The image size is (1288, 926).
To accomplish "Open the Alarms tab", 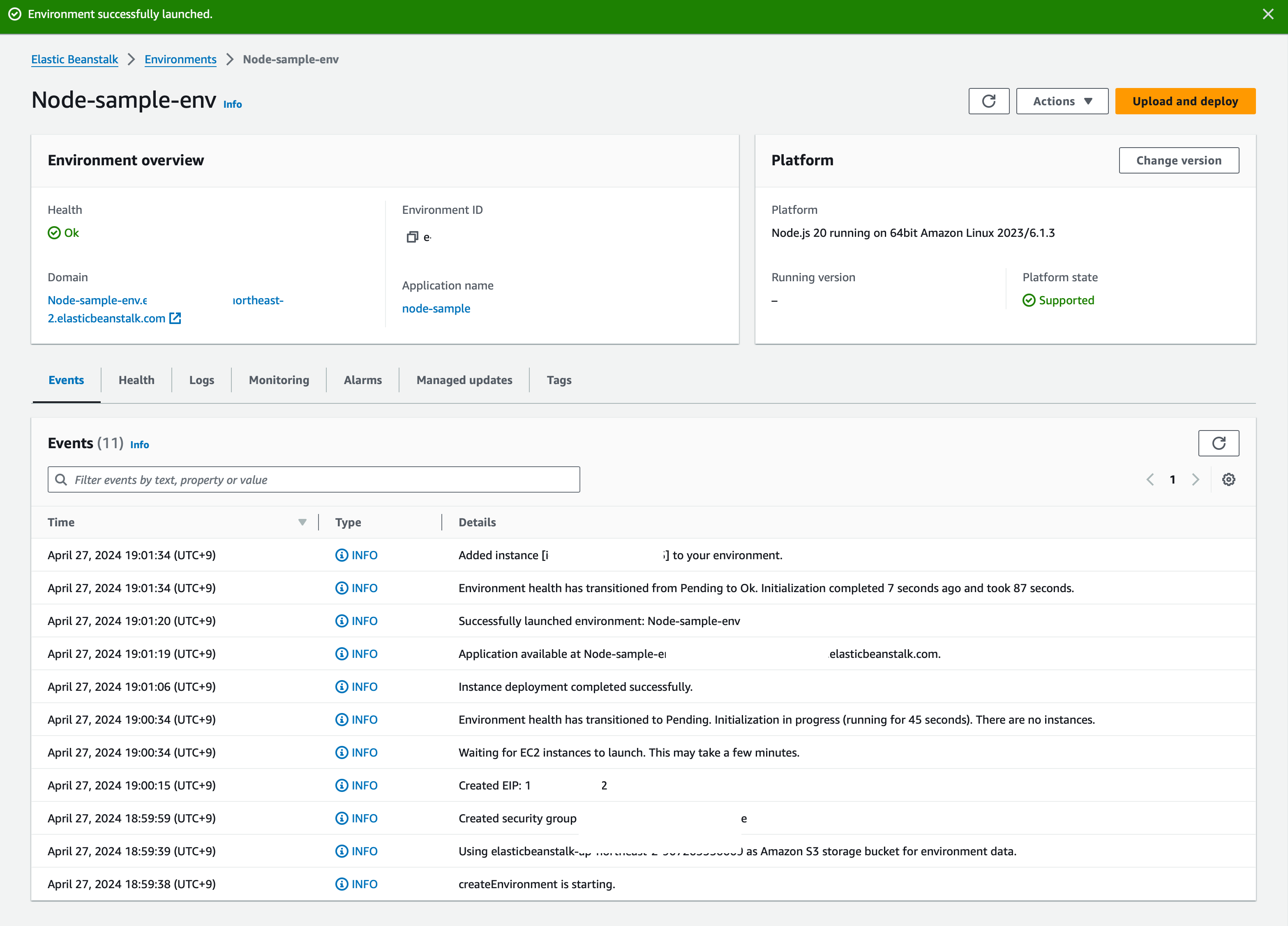I will point(363,380).
